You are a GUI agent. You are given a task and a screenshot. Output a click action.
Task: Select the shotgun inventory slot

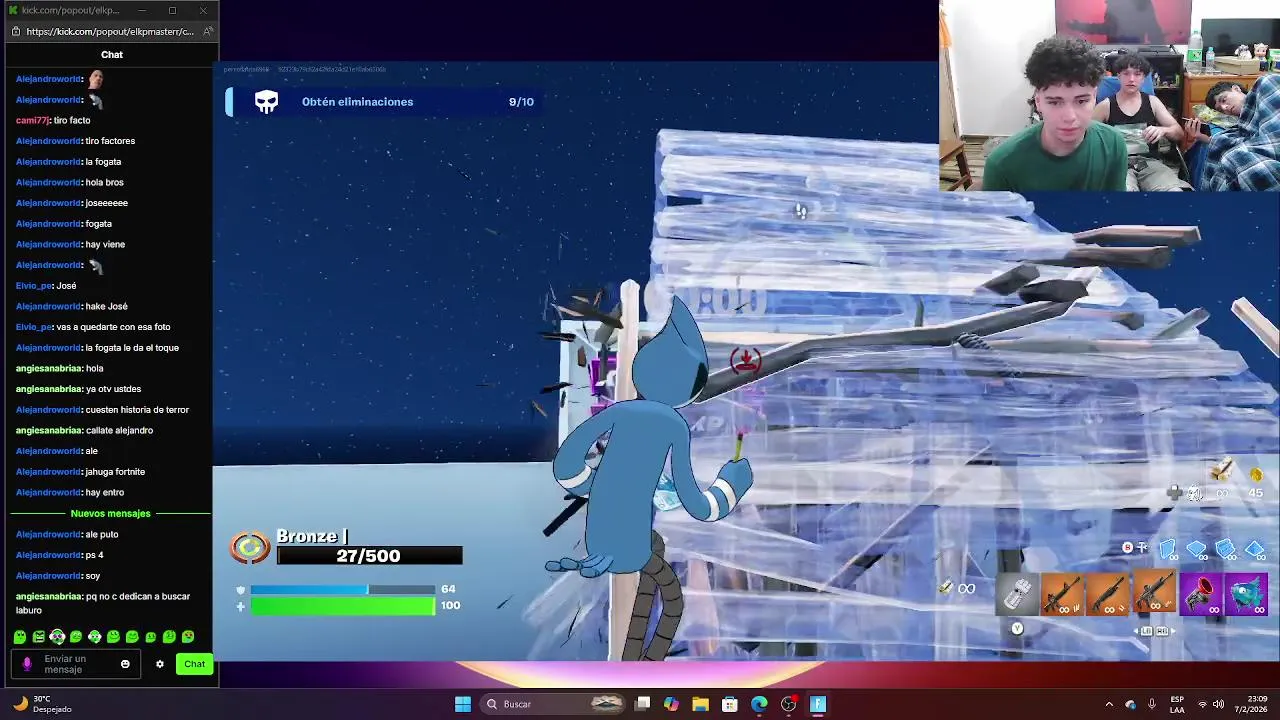point(1108,595)
